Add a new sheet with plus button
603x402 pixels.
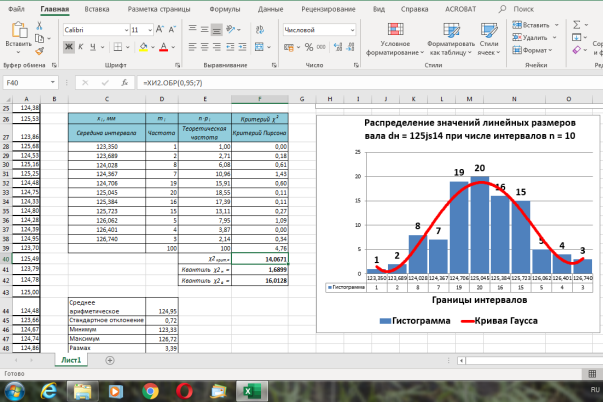point(110,360)
